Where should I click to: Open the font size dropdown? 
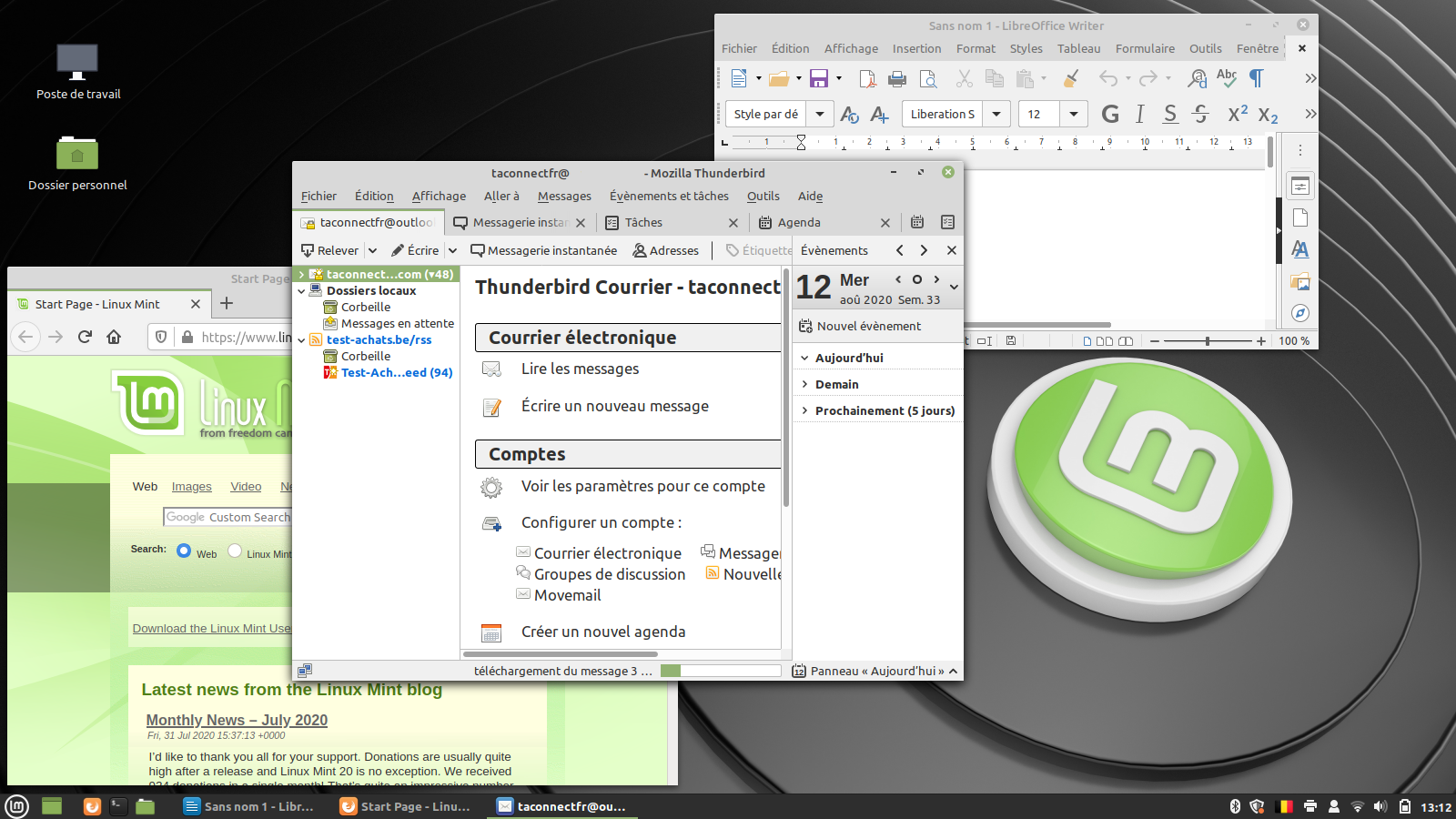[1074, 115]
